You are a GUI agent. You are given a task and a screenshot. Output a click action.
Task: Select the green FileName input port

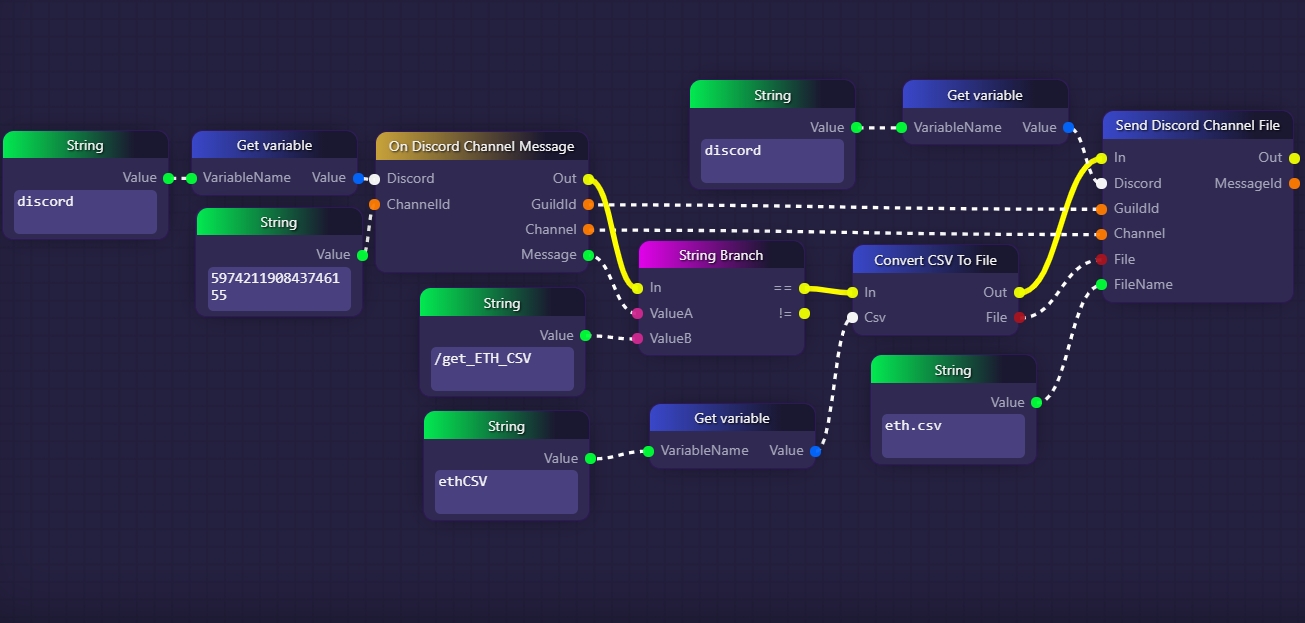[1101, 284]
